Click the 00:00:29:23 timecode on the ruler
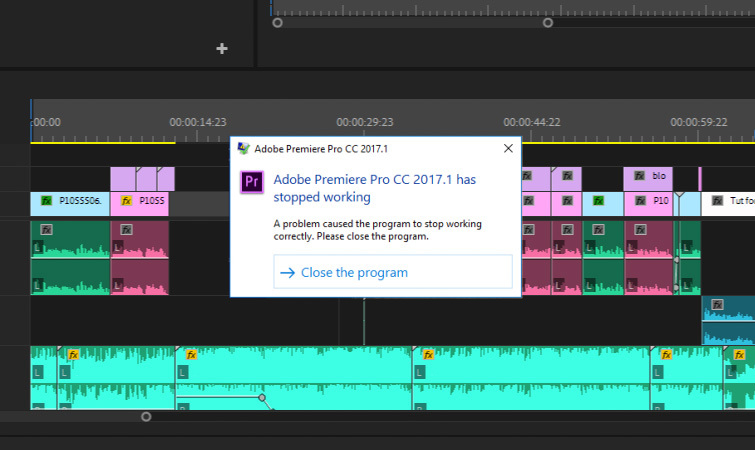Screen dimensions: 755x450 [x=365, y=122]
